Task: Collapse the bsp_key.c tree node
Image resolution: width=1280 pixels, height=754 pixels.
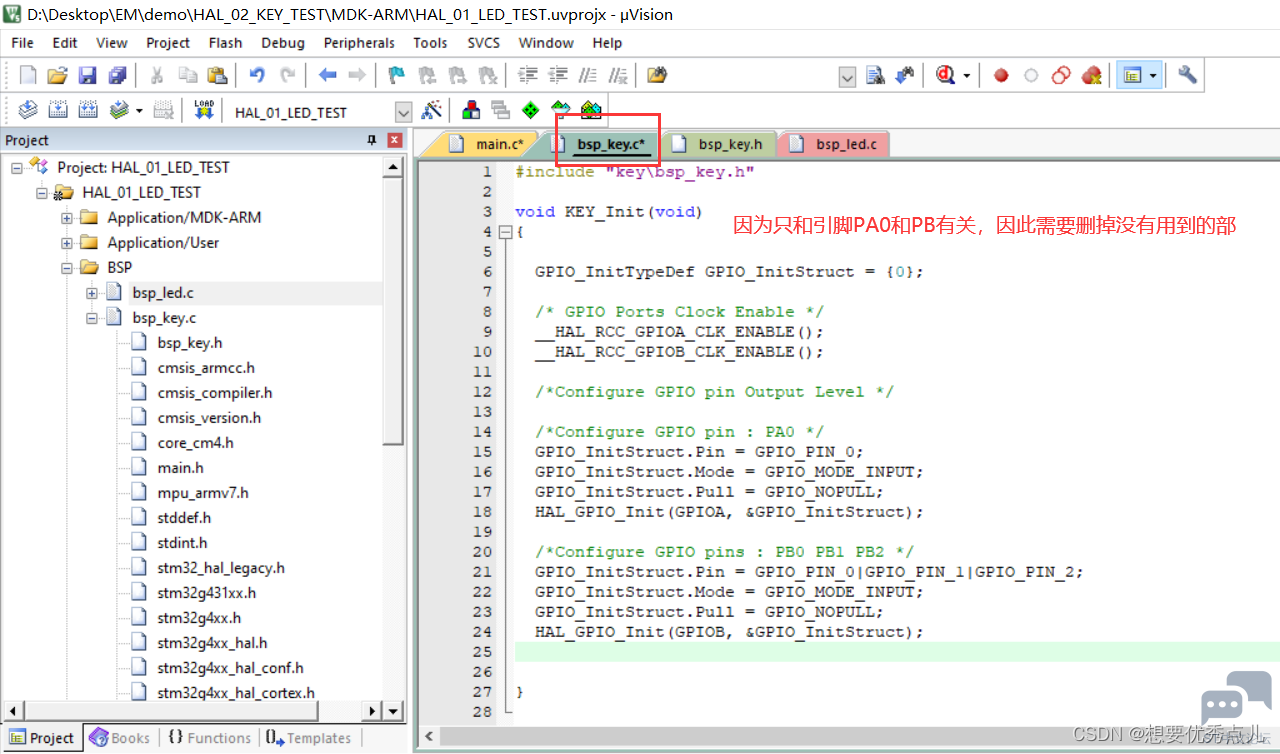Action: pos(92,318)
